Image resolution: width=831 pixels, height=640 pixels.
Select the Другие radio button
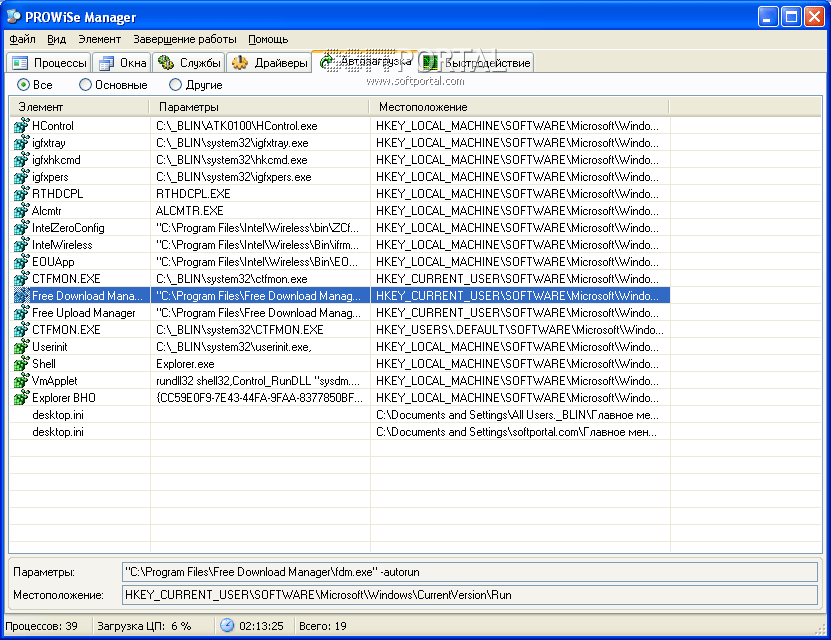pyautogui.click(x=175, y=85)
